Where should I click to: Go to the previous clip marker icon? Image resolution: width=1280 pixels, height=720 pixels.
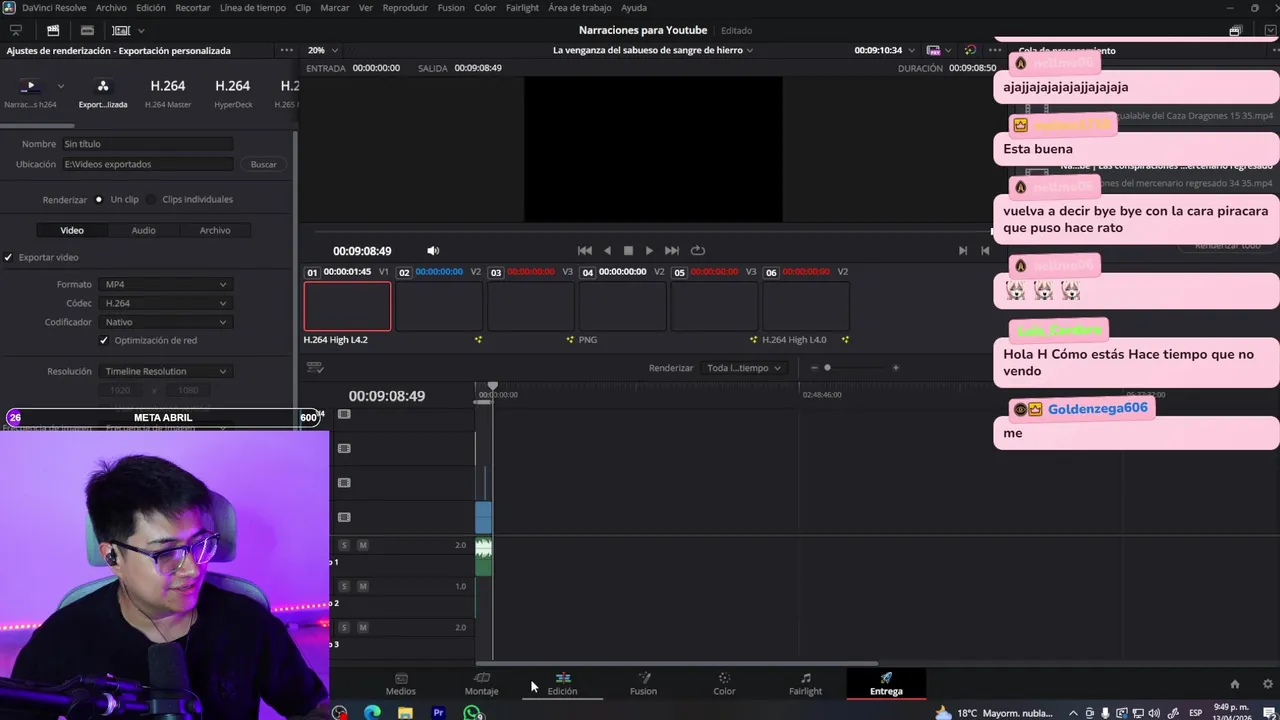point(985,251)
